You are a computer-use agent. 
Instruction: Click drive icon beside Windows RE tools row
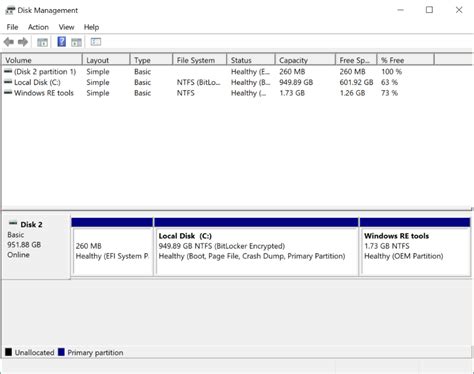pos(8,93)
